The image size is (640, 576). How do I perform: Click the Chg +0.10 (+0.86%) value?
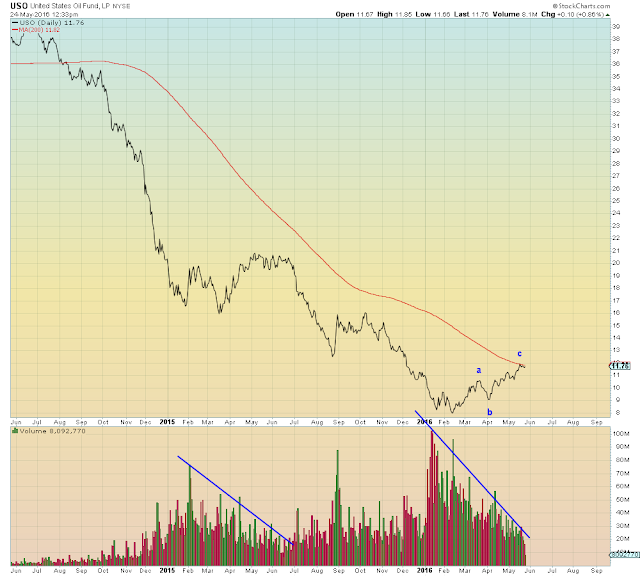tap(573, 14)
